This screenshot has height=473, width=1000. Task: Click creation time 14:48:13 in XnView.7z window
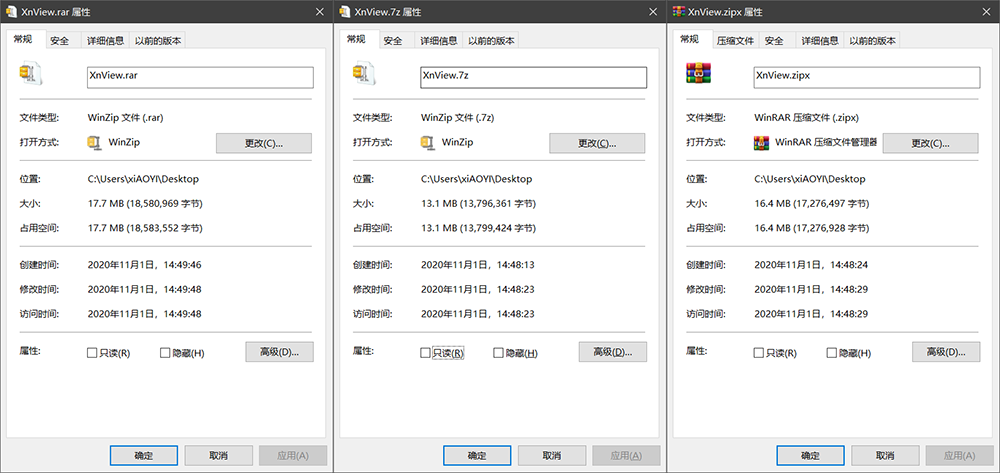tap(478, 265)
